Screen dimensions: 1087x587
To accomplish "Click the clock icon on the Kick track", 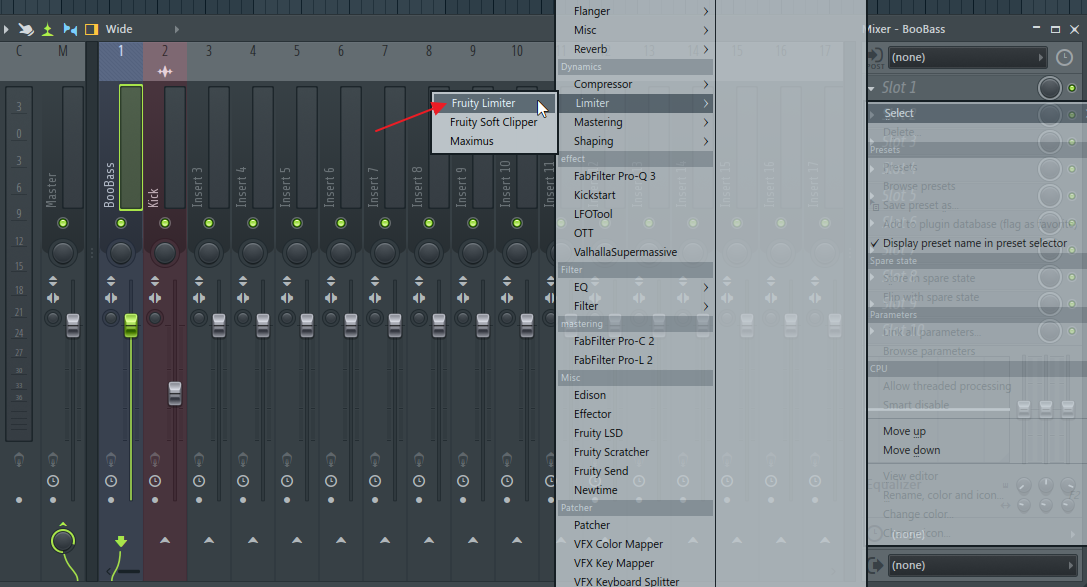I will point(155,481).
